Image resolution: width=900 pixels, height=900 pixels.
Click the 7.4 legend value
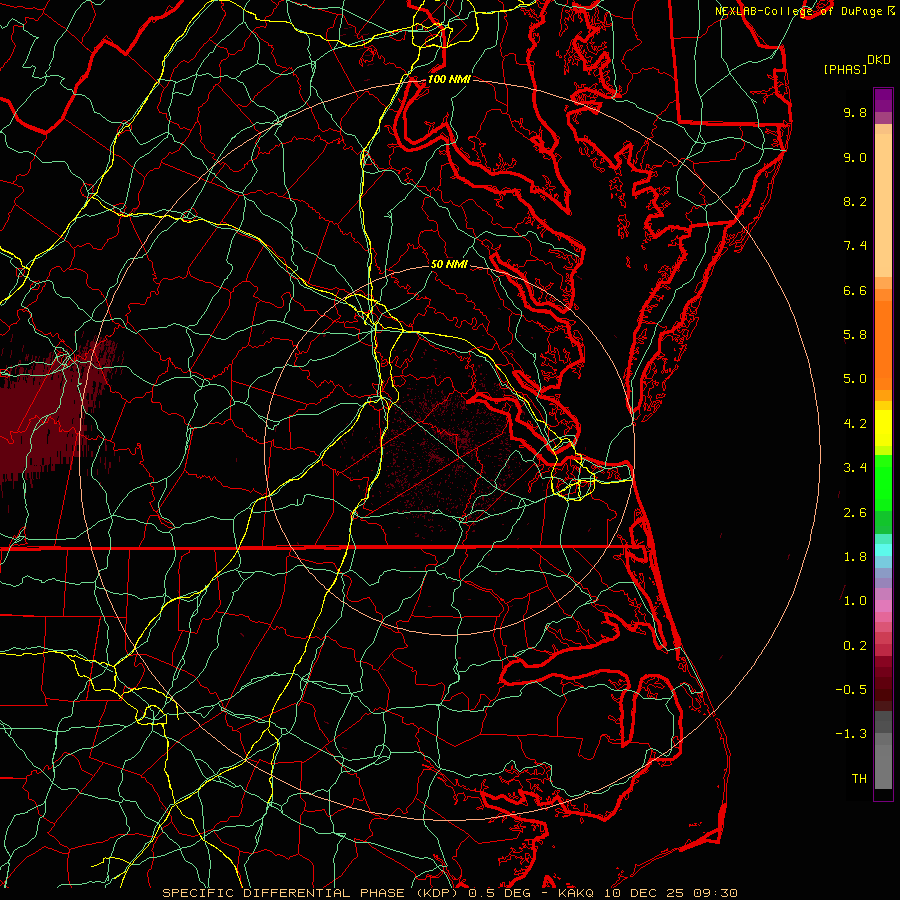[855, 246]
